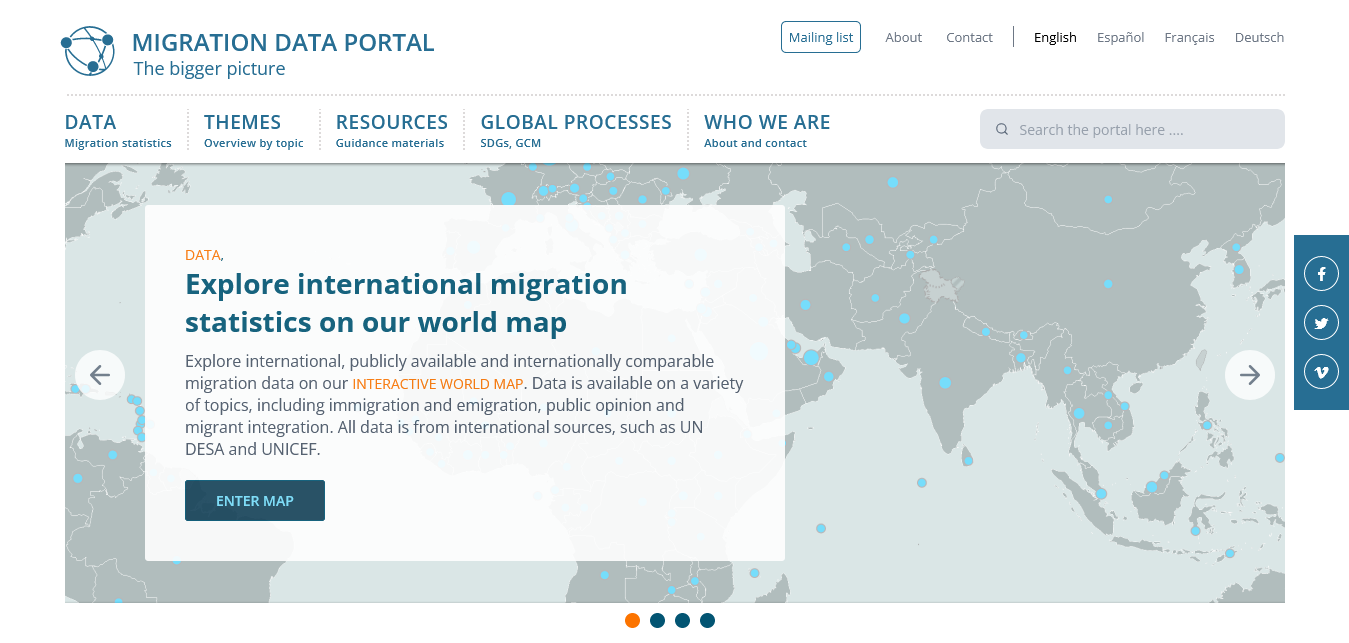
Task: Advance carousel with right arrow
Action: pos(1250,375)
